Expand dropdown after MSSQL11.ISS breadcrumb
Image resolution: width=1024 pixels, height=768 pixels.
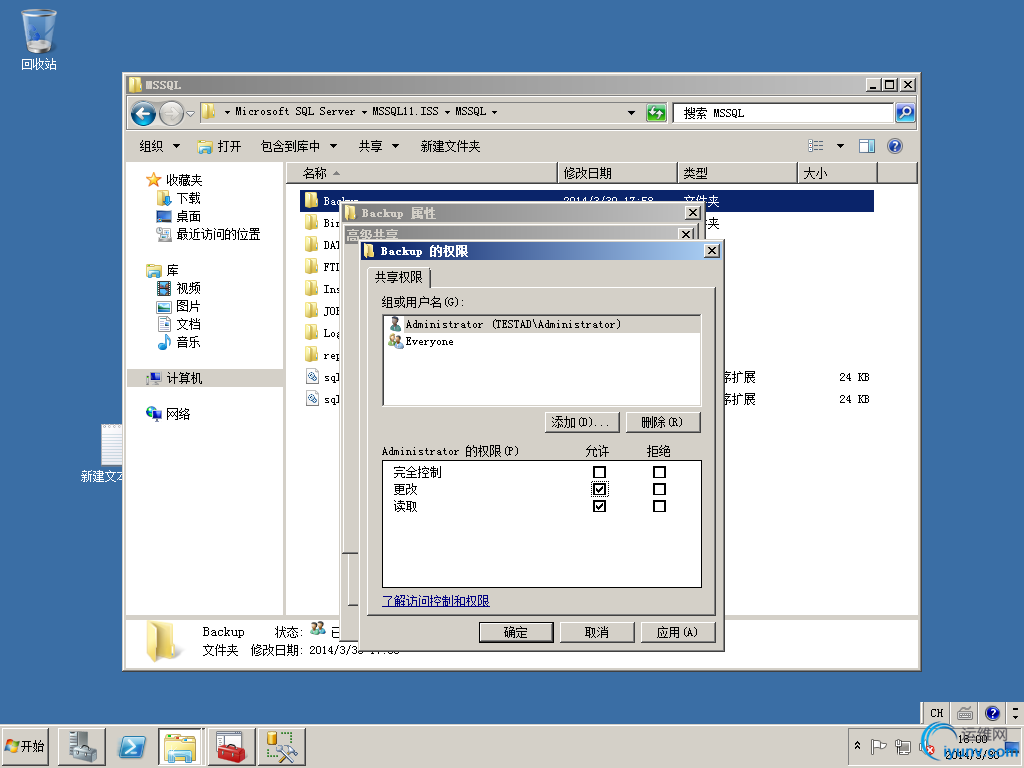(447, 112)
